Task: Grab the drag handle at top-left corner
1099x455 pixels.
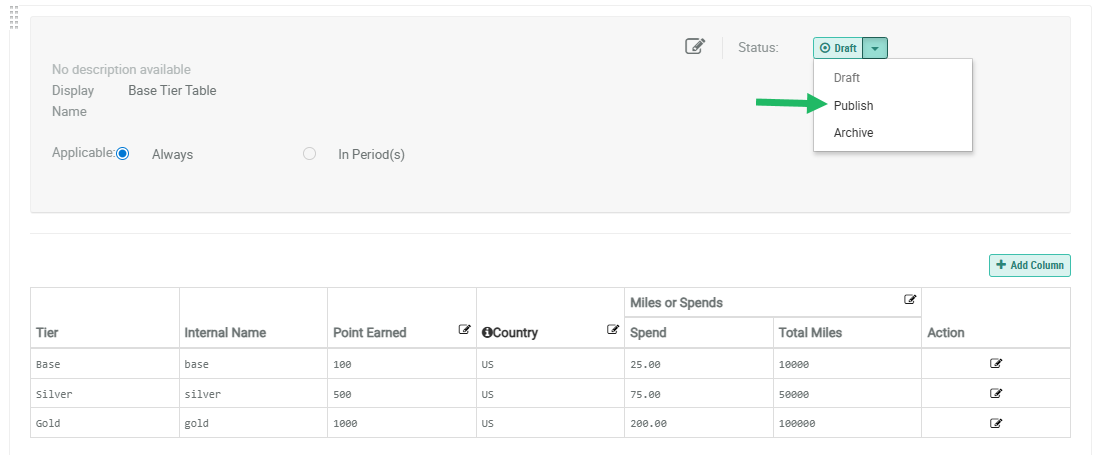Action: click(x=14, y=16)
